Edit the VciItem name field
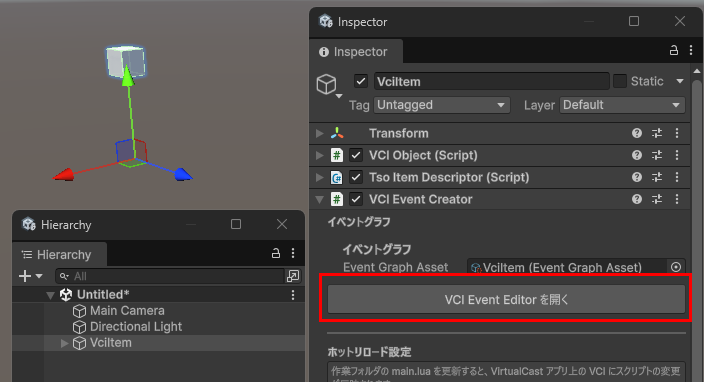The height and width of the screenshot is (382, 704). click(491, 81)
